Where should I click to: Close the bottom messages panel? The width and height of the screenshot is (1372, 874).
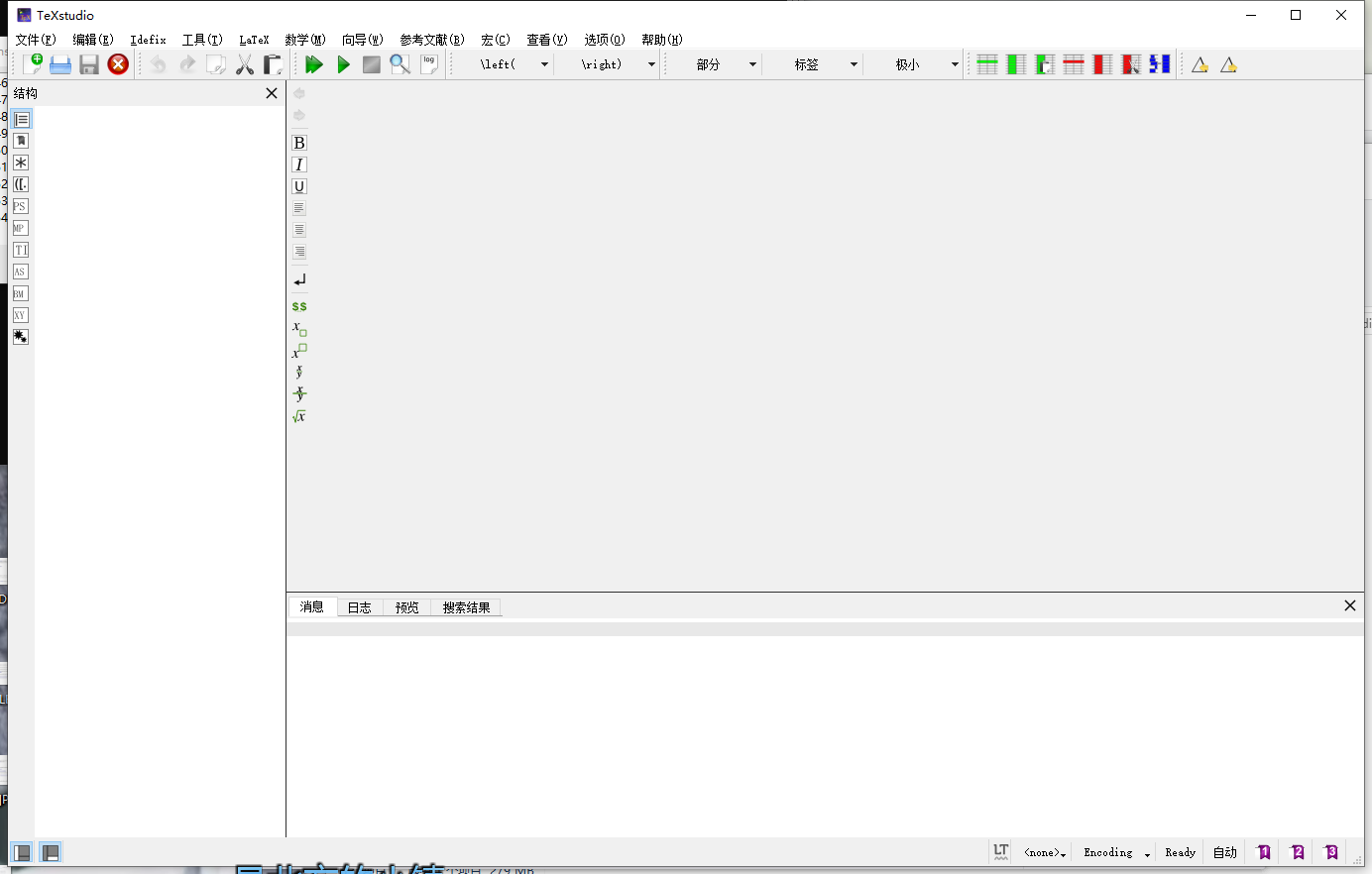1349,605
